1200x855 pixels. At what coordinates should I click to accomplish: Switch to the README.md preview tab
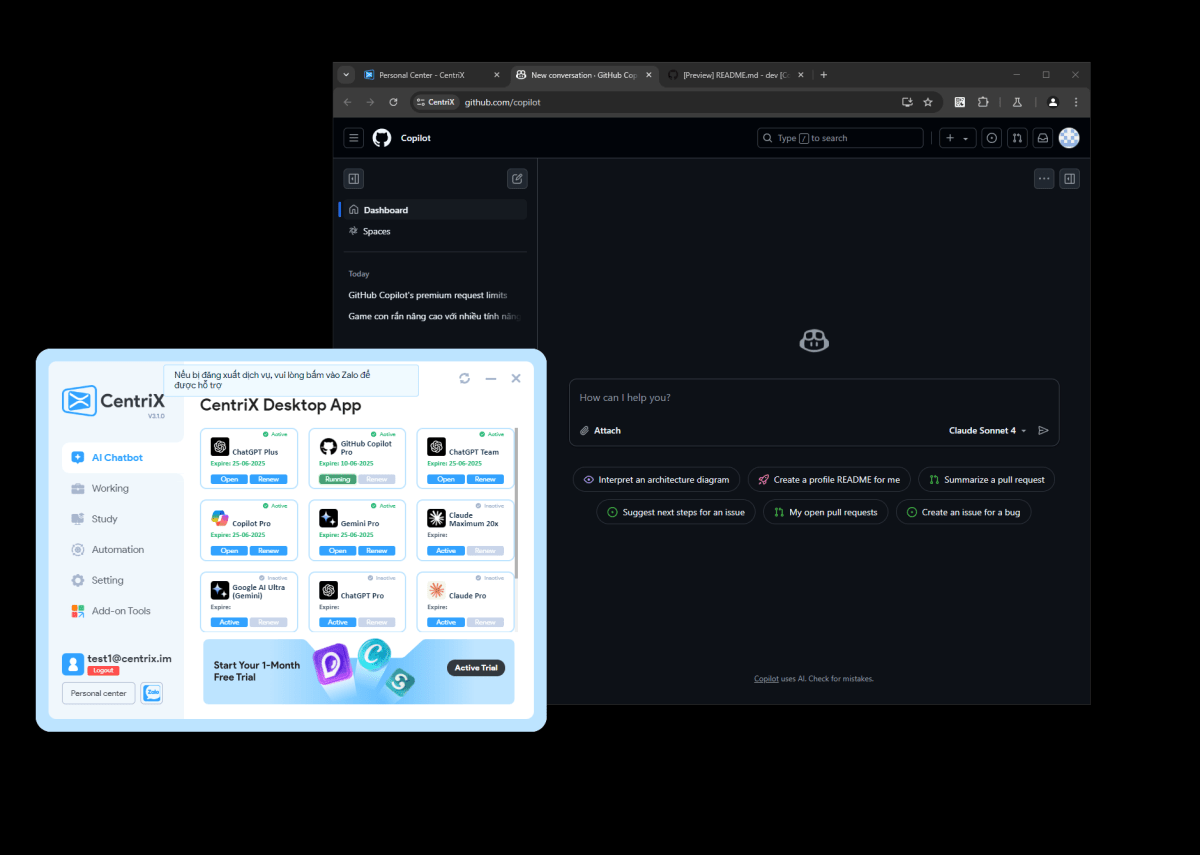click(737, 74)
